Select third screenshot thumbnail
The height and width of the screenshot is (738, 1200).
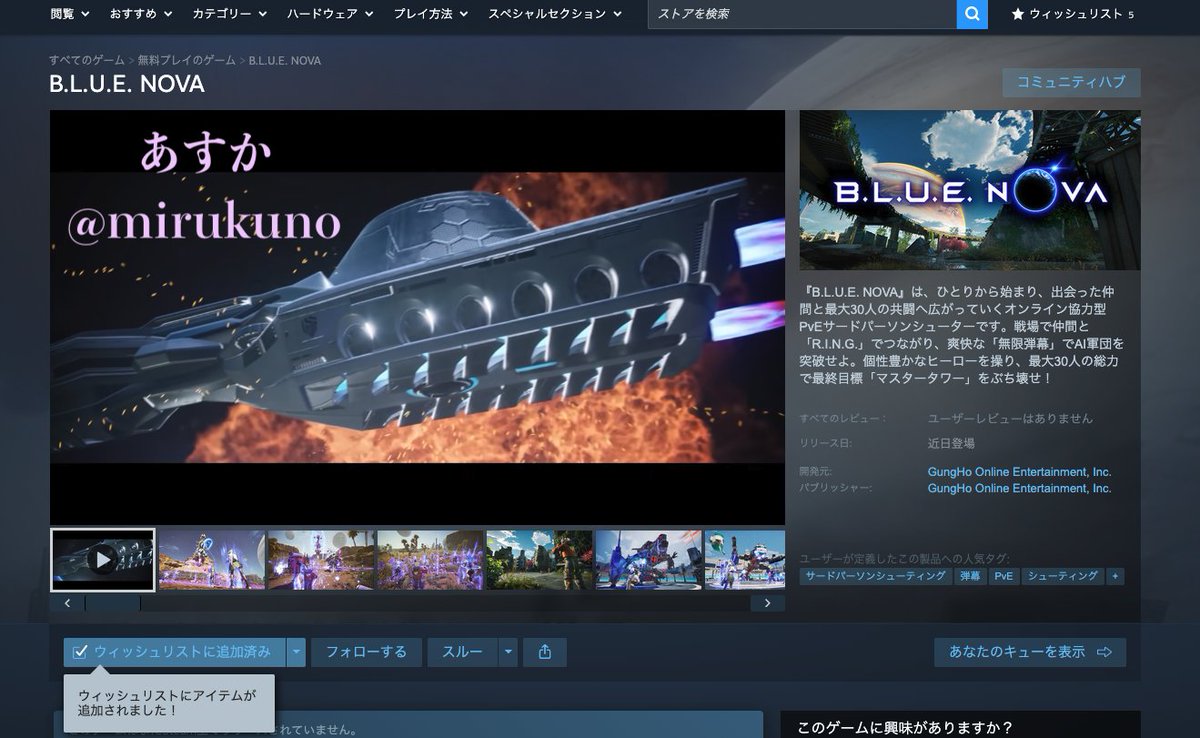point(321,560)
